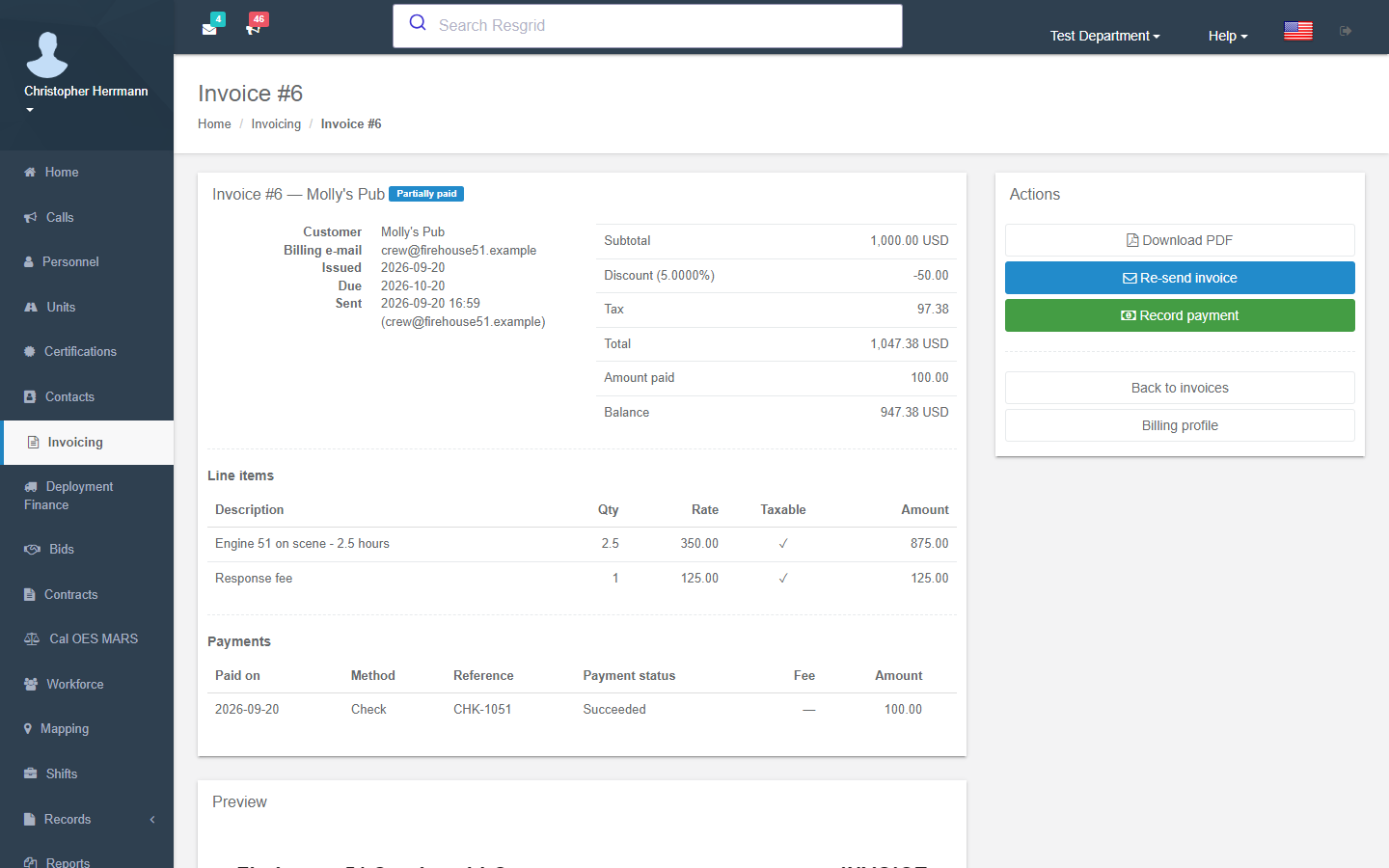1389x868 pixels.
Task: Click the 947.38 USD balance value
Action: (914, 413)
